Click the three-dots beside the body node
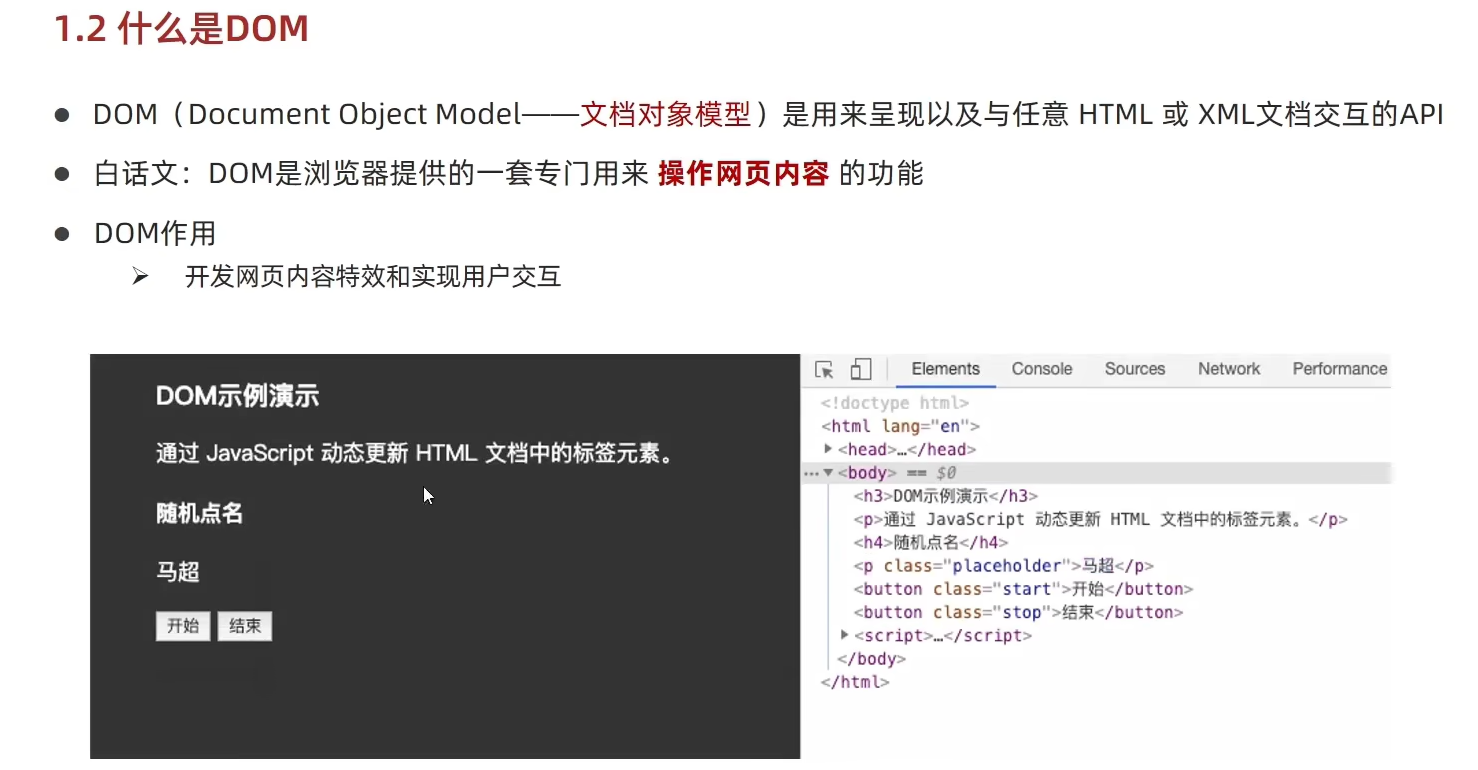 tap(811, 473)
